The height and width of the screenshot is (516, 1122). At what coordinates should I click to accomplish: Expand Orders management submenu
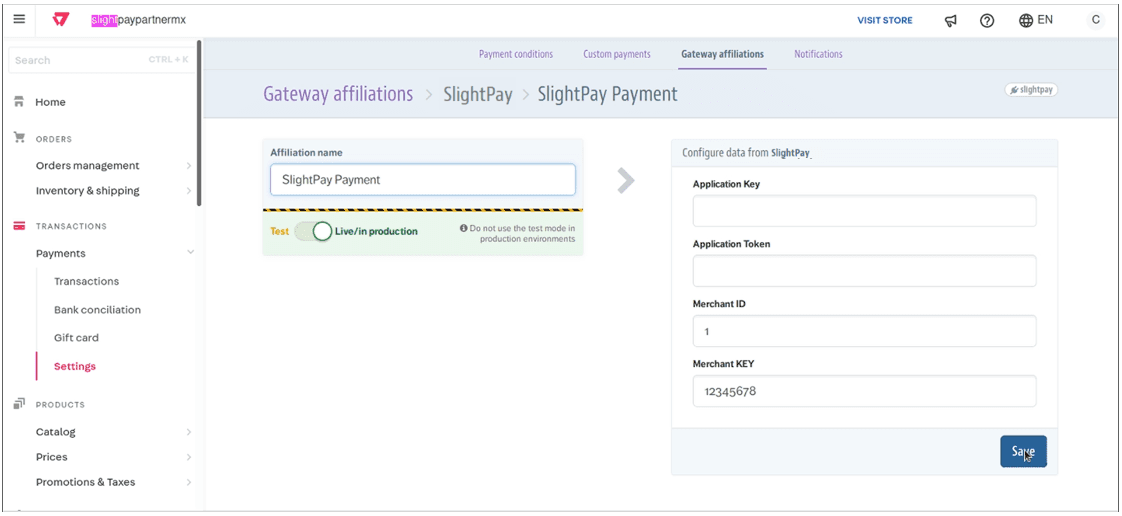point(189,166)
